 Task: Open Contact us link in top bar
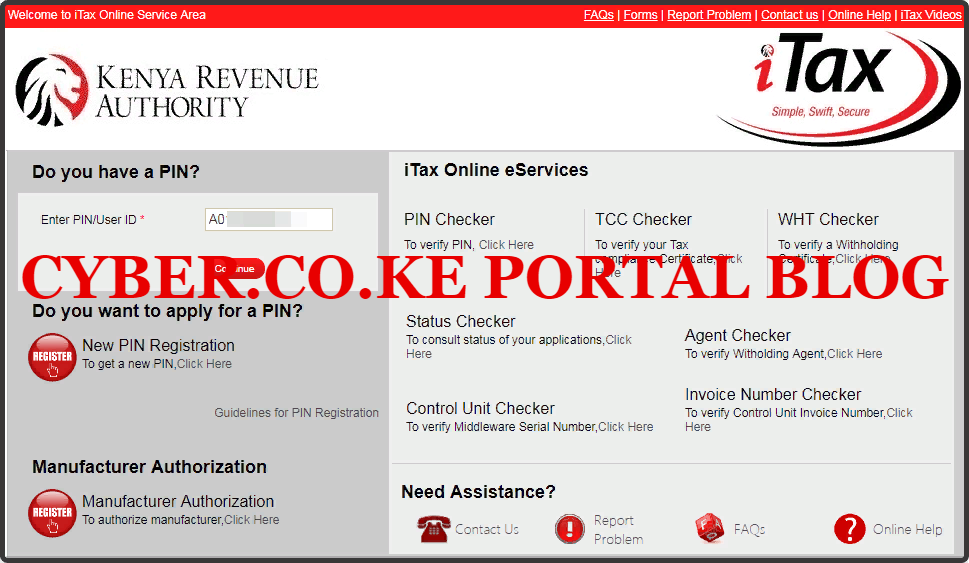pos(789,15)
